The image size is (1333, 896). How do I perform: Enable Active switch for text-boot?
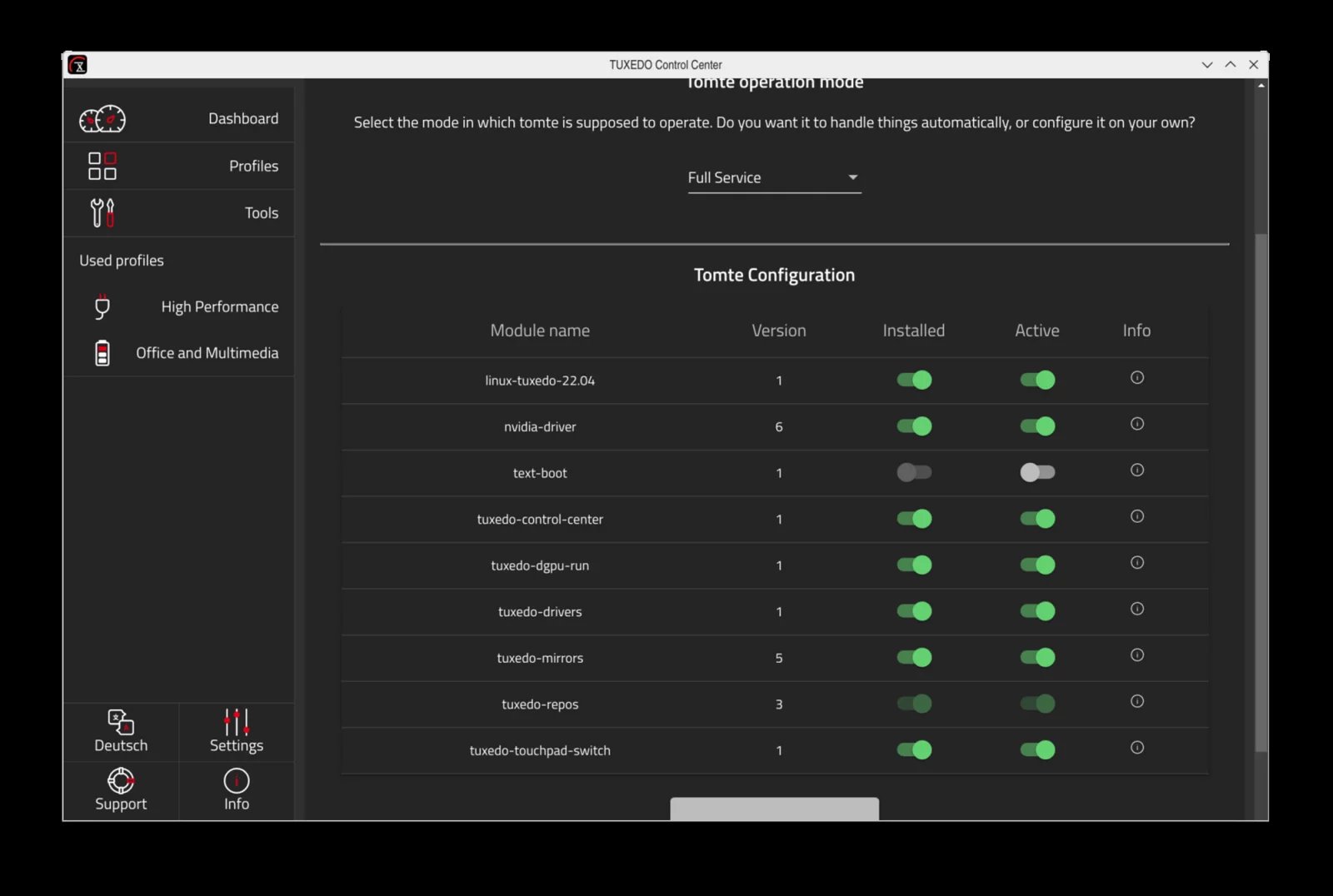(1037, 473)
